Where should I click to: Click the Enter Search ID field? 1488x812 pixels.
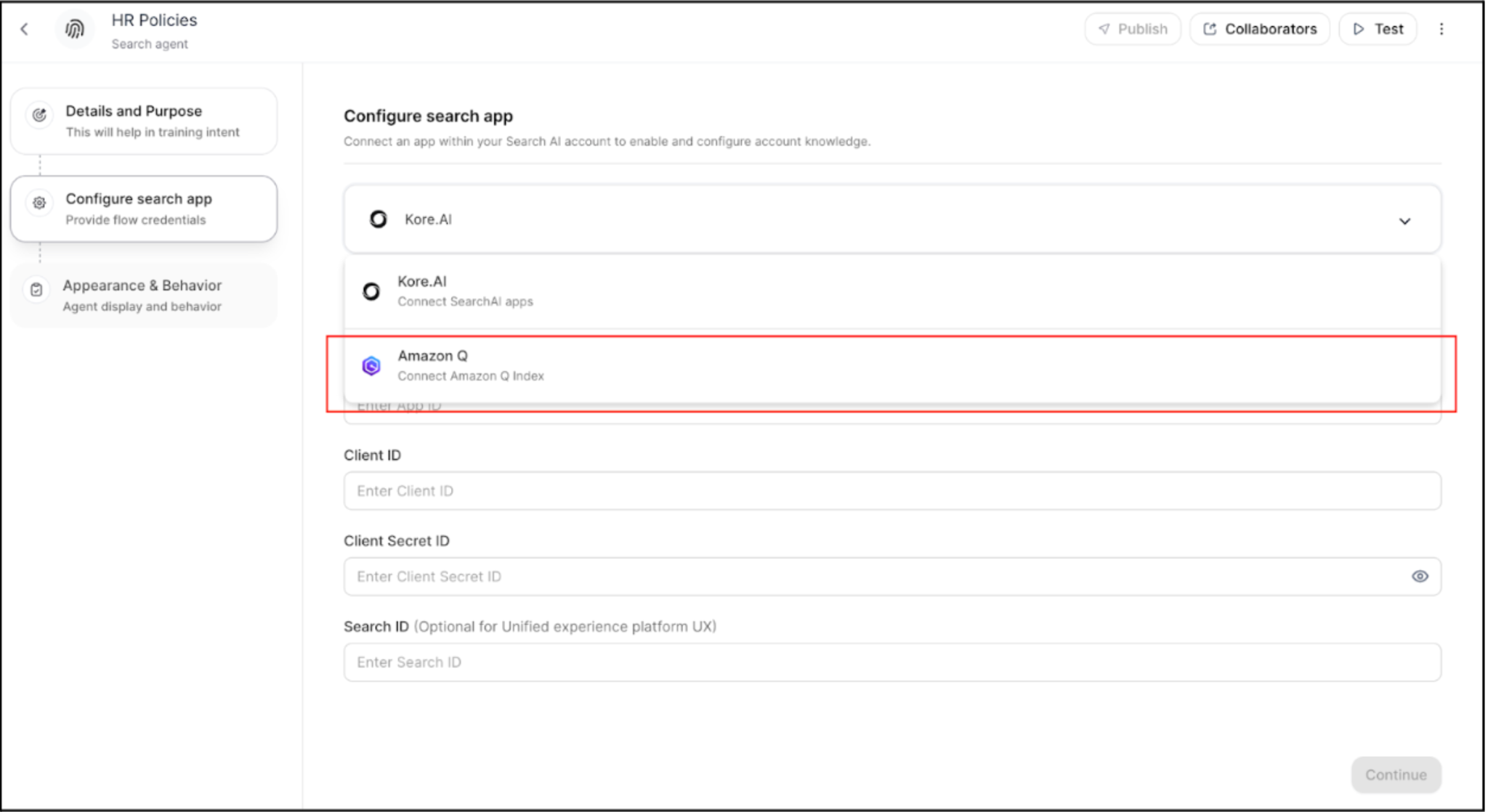(891, 662)
